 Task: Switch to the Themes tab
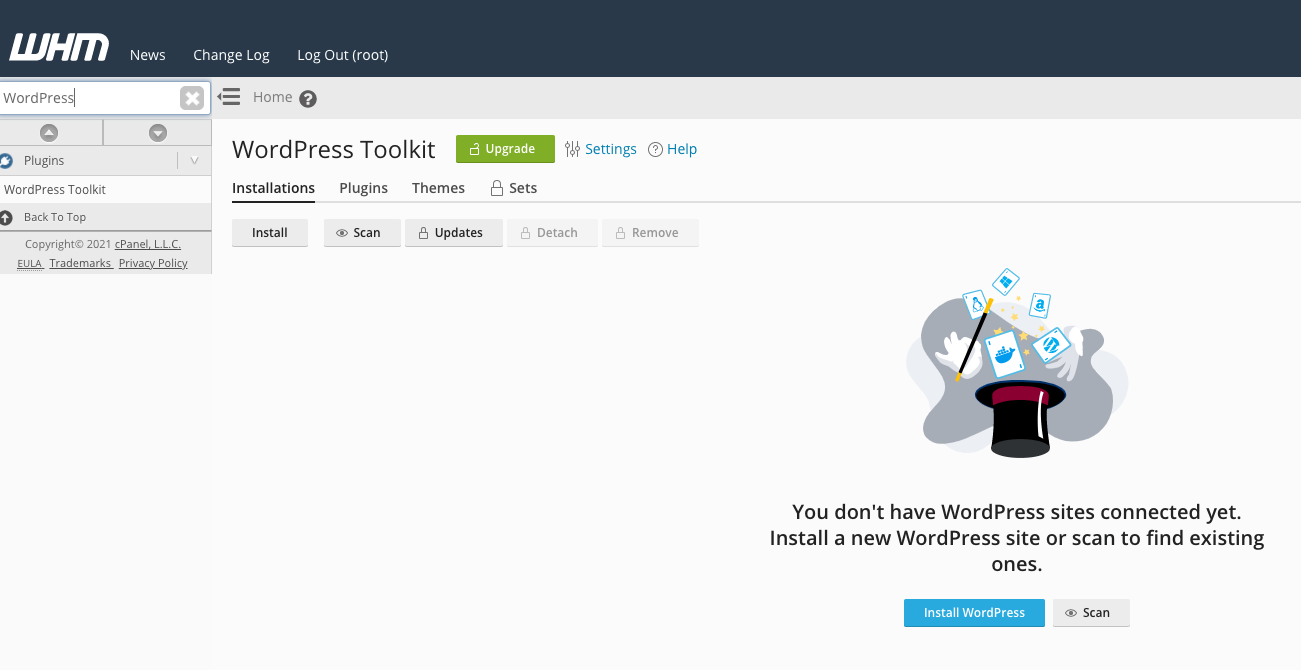438,187
